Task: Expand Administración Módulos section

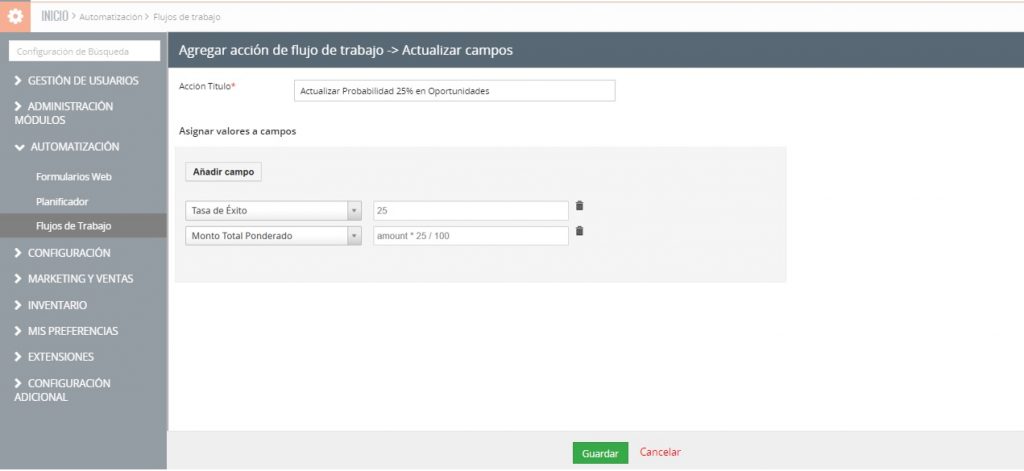Action: pyautogui.click(x=70, y=113)
